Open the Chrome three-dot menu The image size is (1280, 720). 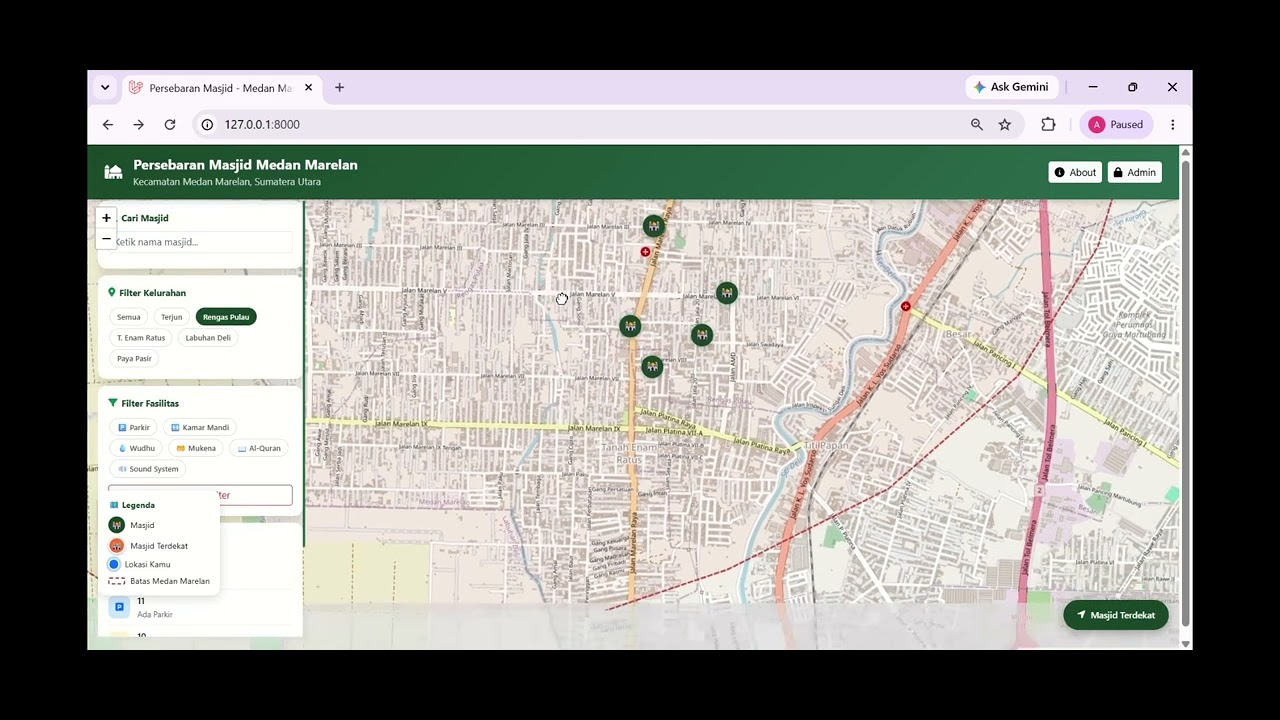(1173, 125)
